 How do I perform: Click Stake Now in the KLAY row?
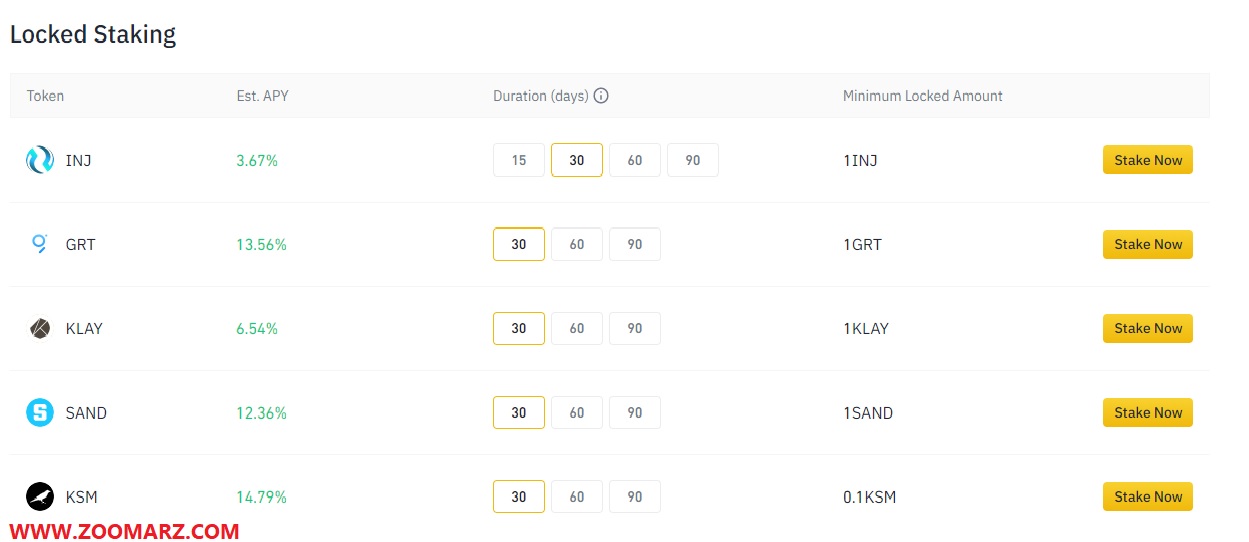pos(1148,328)
